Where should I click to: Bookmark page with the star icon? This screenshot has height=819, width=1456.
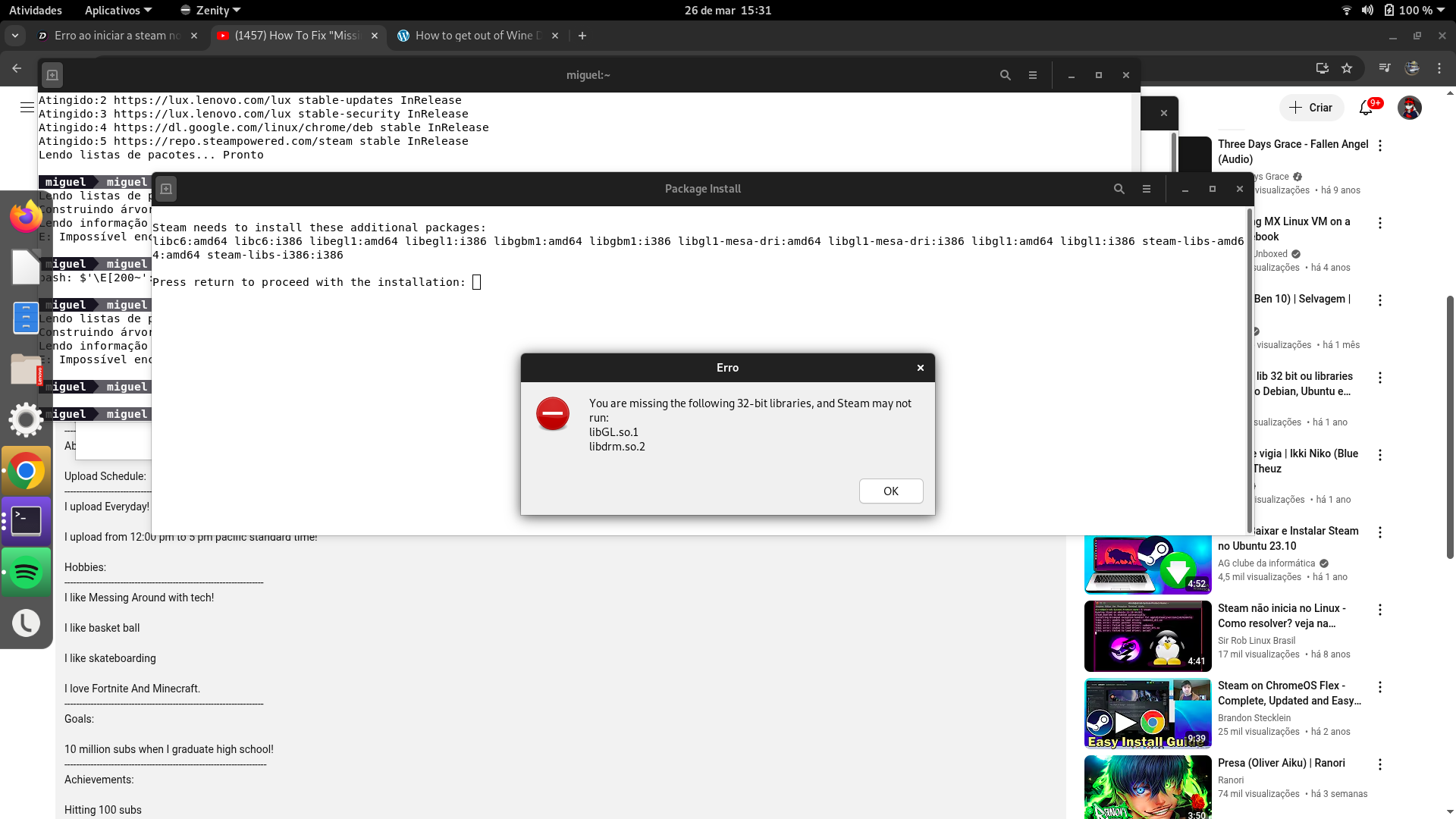click(1346, 68)
